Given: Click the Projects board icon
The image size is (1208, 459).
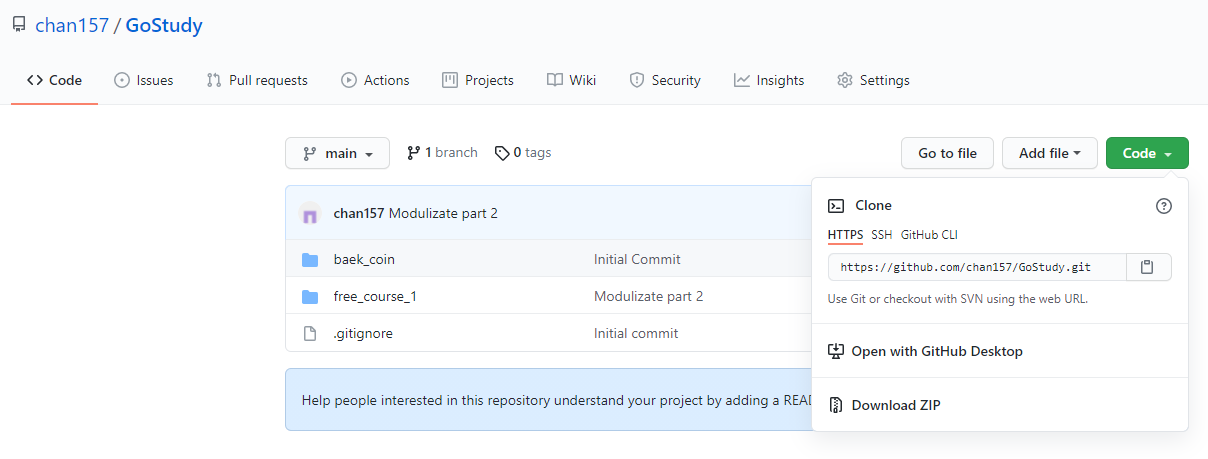Looking at the screenshot, I should [450, 80].
